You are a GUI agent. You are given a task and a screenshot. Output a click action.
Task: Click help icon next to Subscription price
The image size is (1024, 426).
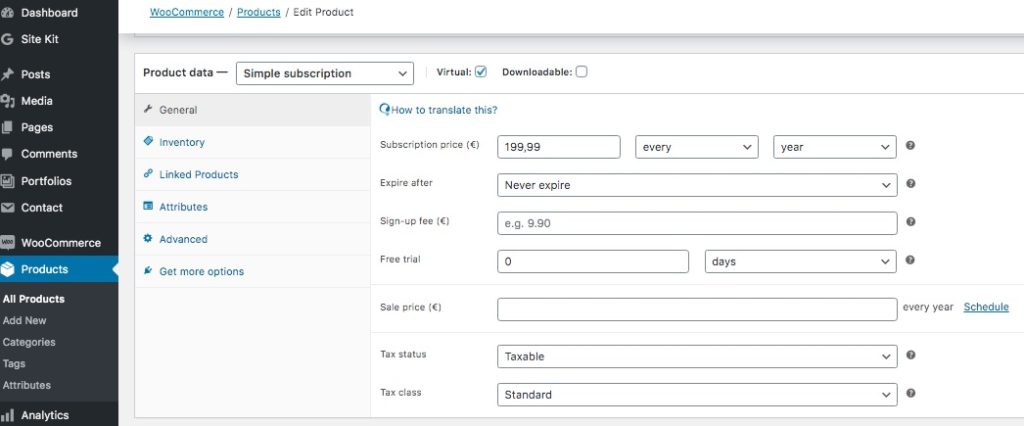[x=910, y=145]
